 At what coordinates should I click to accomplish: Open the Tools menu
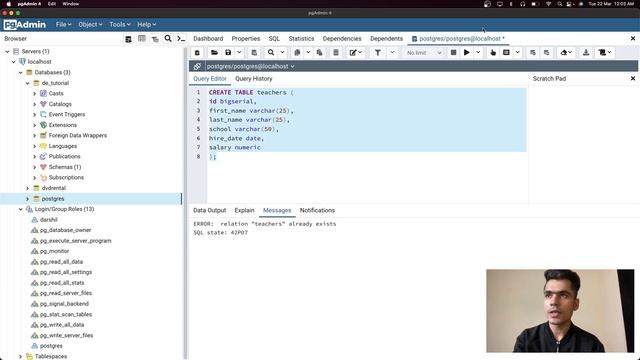tap(120, 24)
